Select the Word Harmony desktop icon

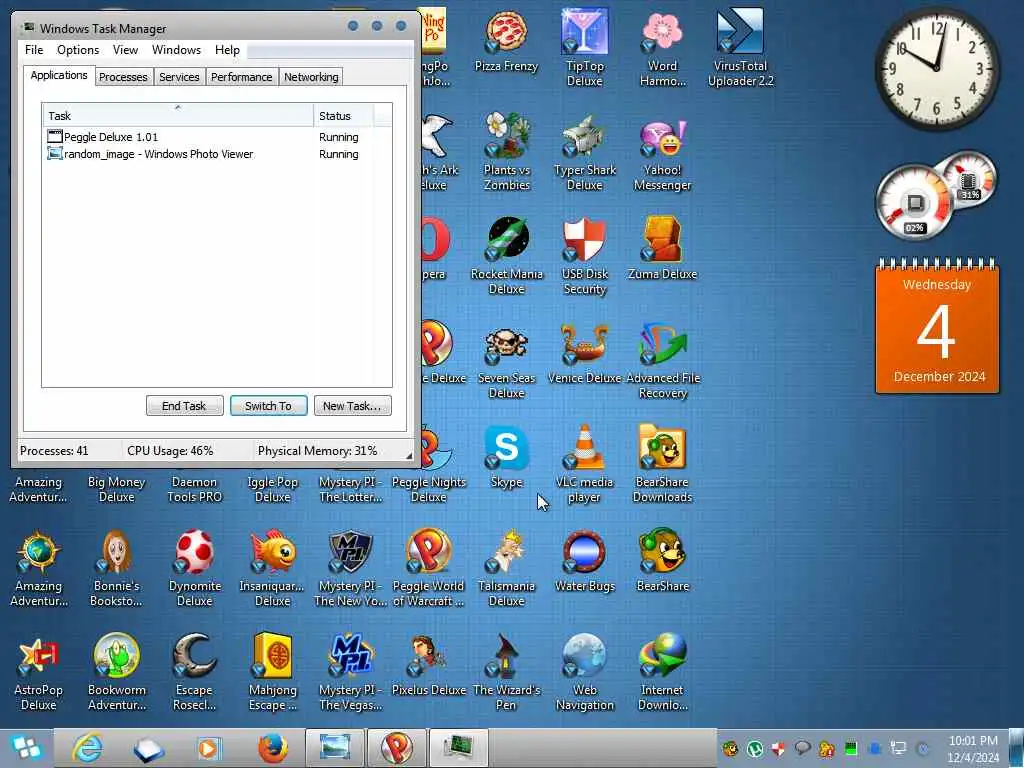[662, 47]
